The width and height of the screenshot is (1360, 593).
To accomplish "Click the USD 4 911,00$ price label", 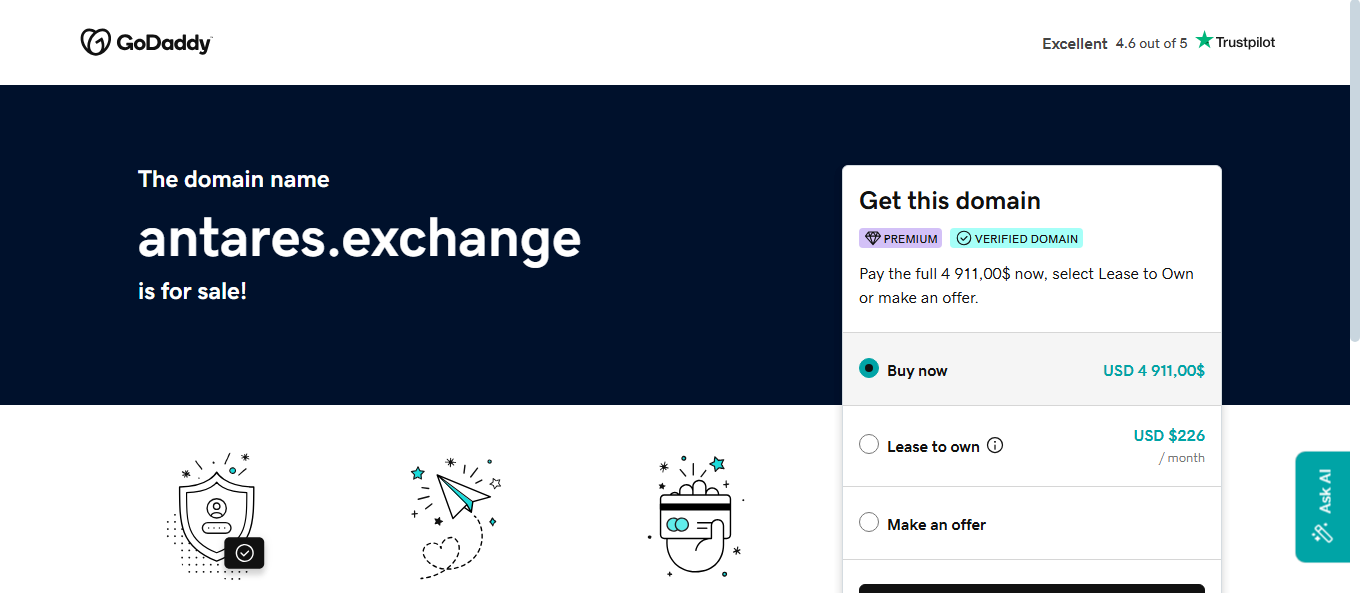I will (x=1154, y=370).
